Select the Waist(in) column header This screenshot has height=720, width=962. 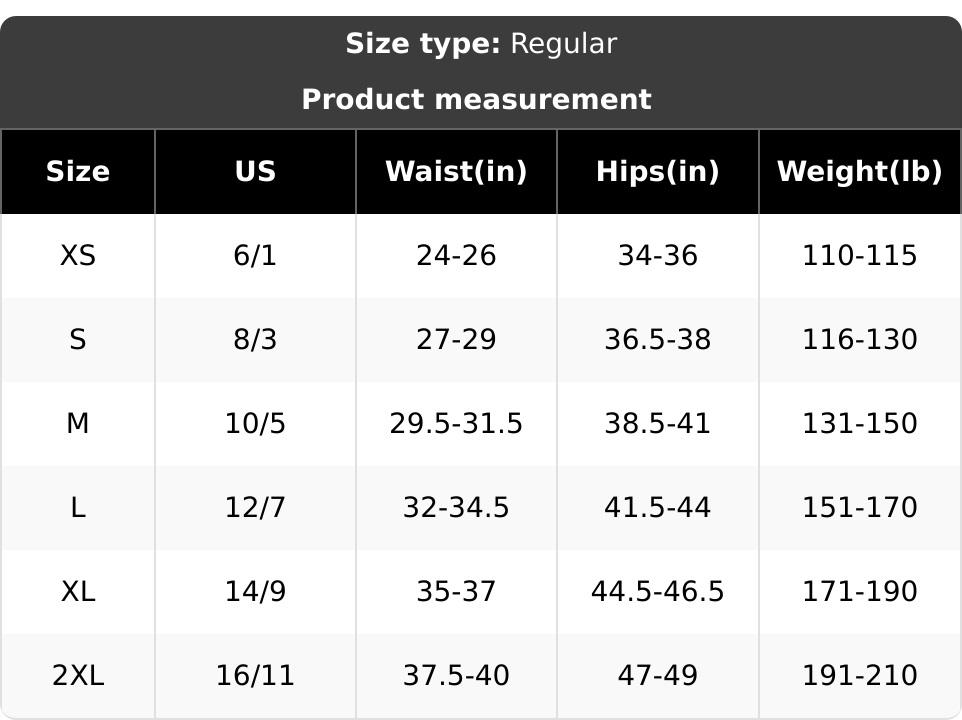coord(456,172)
